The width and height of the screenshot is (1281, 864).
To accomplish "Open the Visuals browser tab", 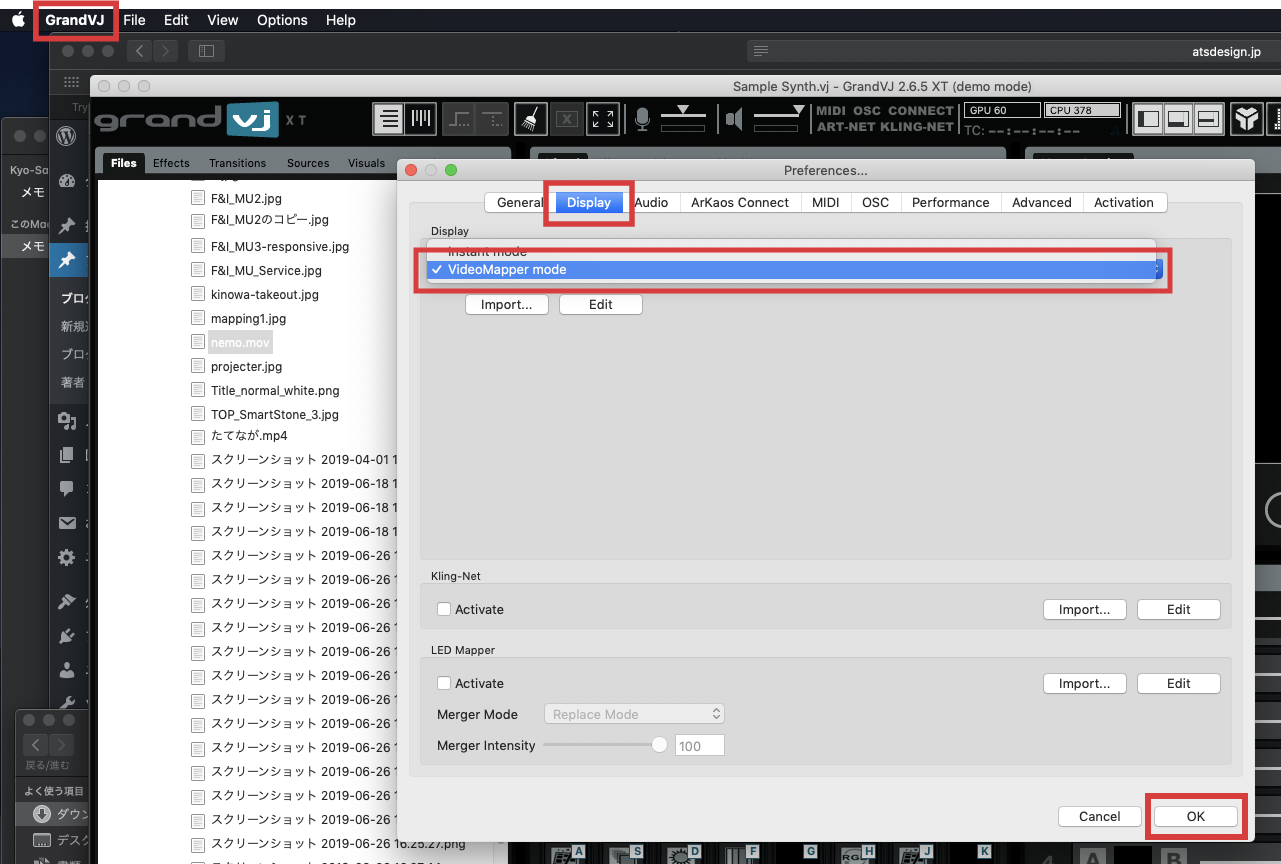I will [x=366, y=163].
